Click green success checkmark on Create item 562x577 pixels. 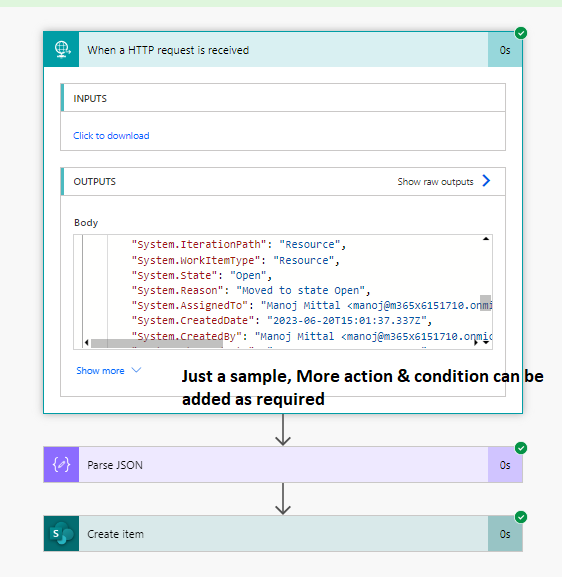pos(521,517)
